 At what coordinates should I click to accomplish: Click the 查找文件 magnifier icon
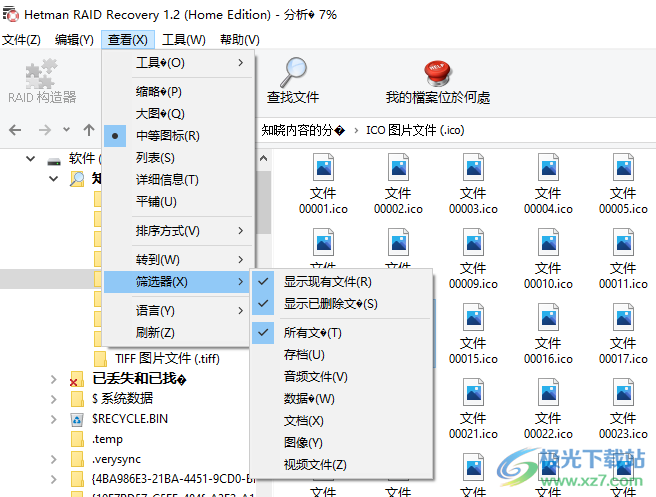tap(293, 72)
